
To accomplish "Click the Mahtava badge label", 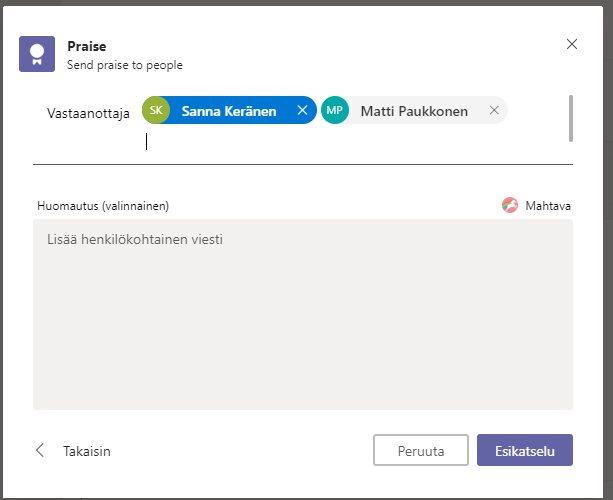I will (549, 206).
